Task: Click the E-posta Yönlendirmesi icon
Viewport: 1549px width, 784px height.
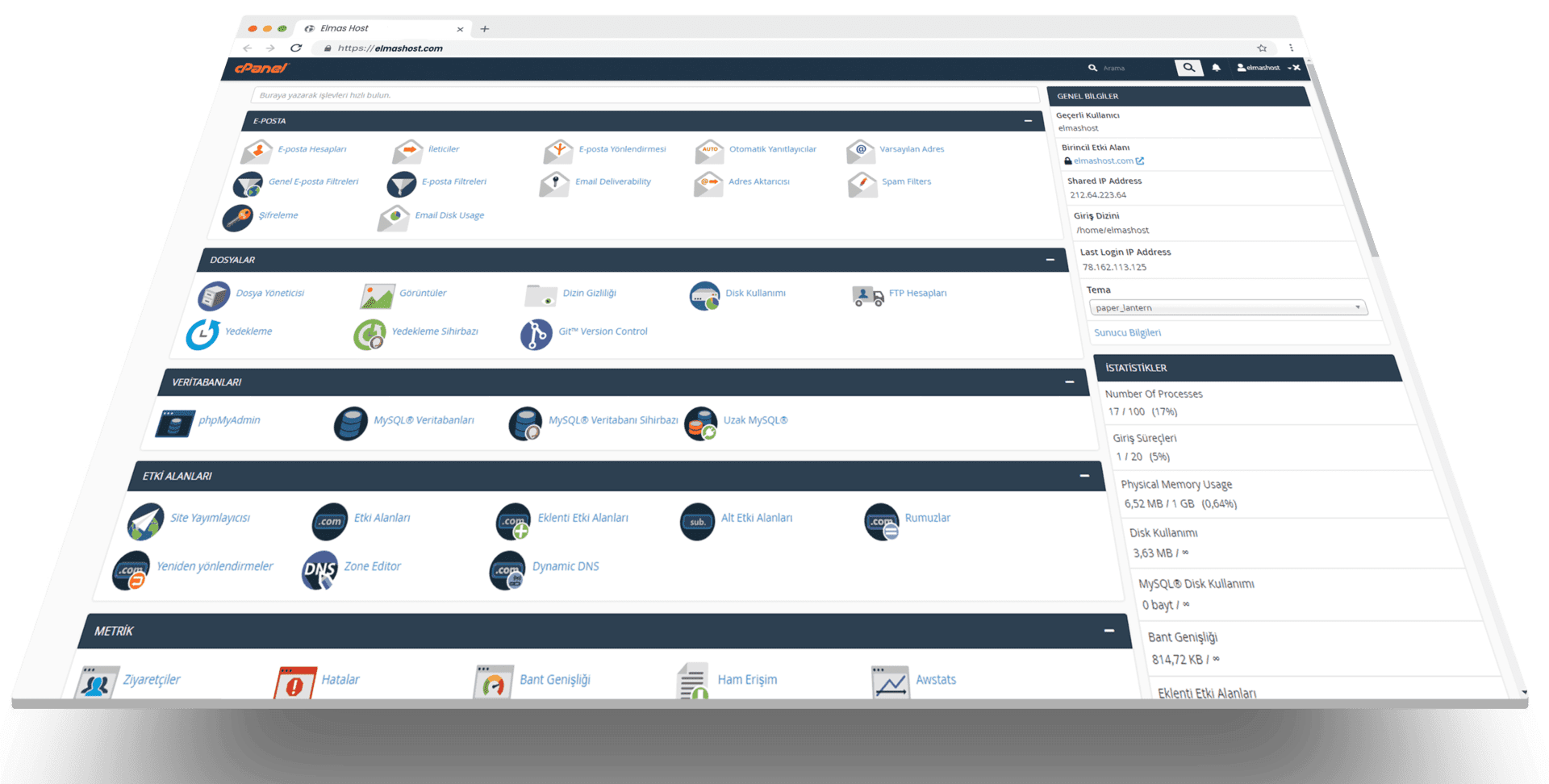Action: (558, 151)
